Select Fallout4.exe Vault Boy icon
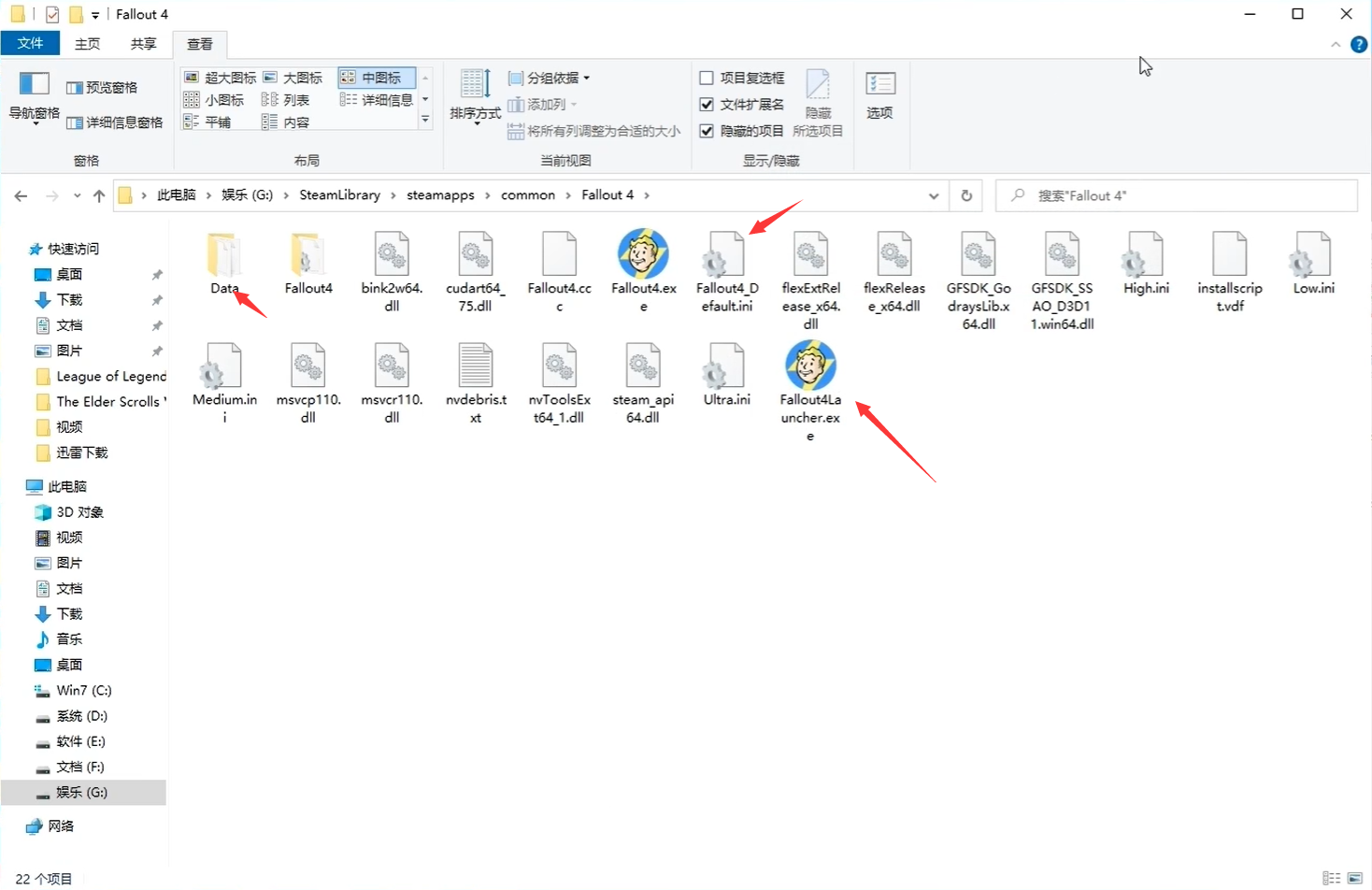Screen dimensions: 1372x890 point(643,253)
